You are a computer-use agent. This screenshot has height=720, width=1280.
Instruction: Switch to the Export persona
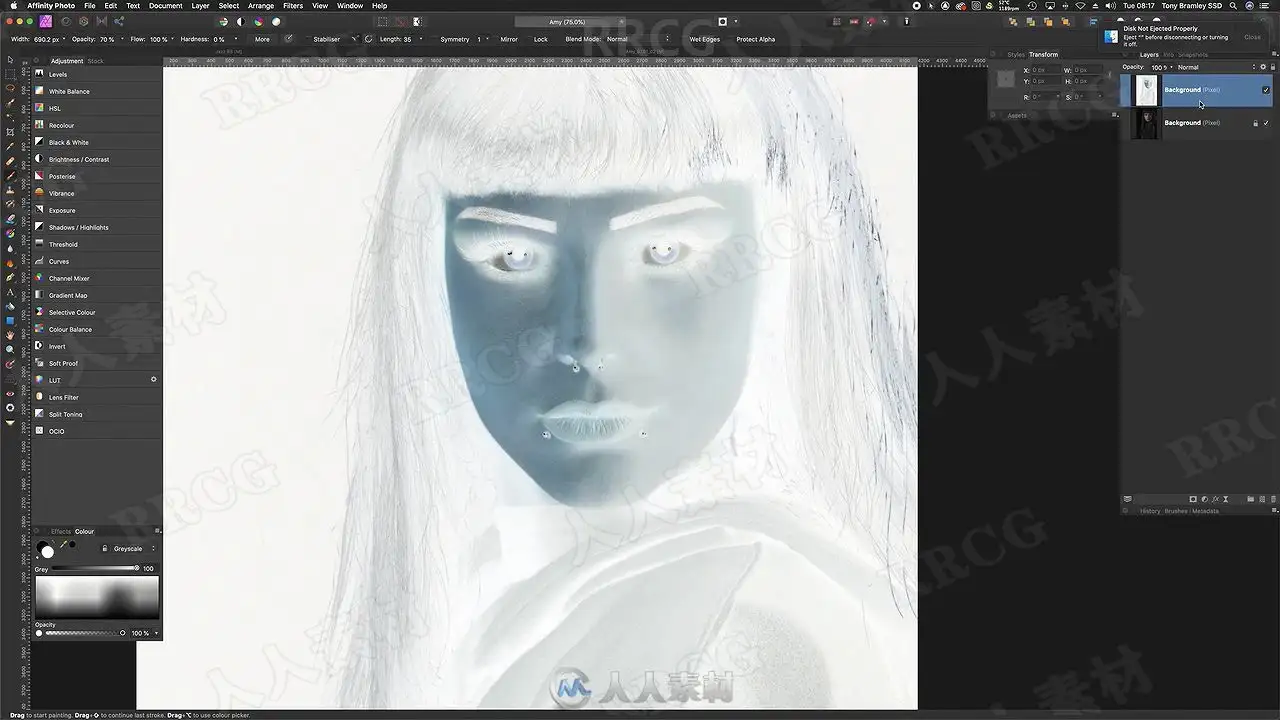click(120, 21)
